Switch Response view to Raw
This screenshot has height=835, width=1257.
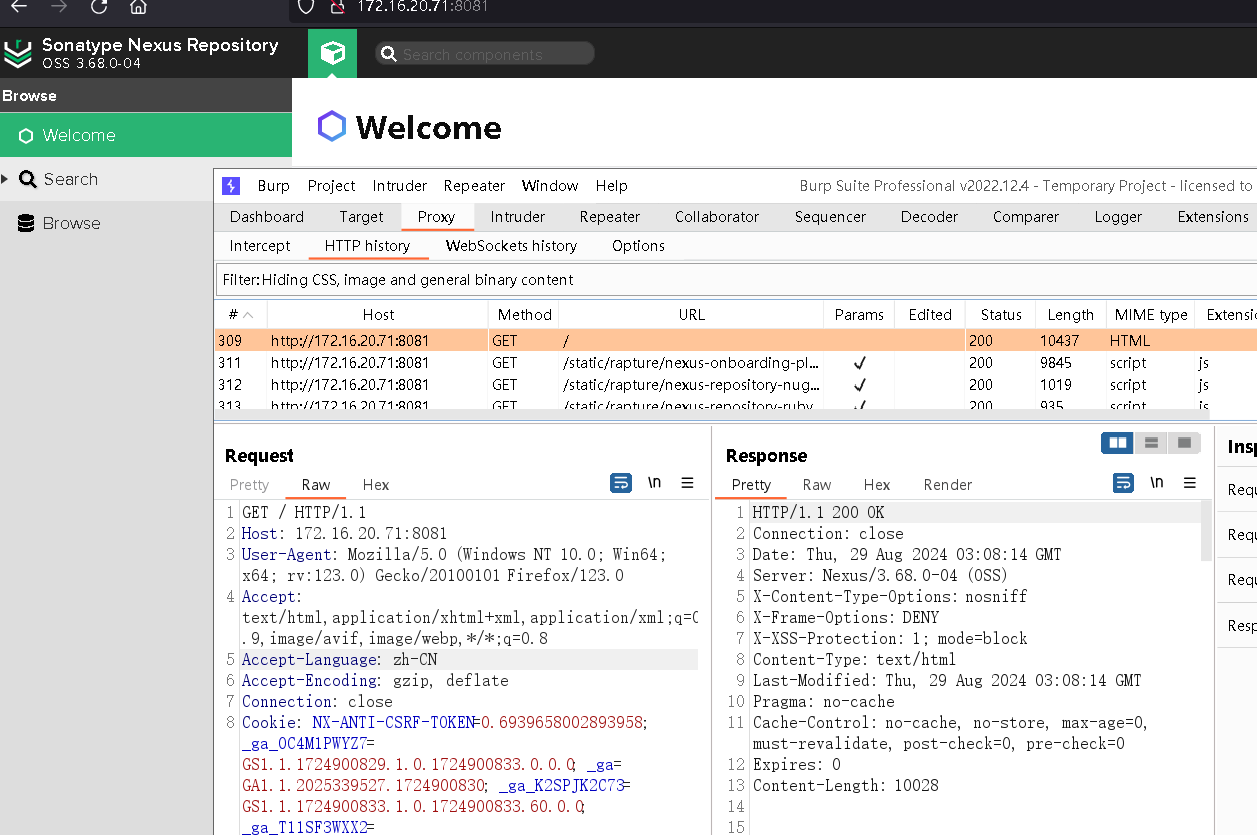click(x=817, y=485)
